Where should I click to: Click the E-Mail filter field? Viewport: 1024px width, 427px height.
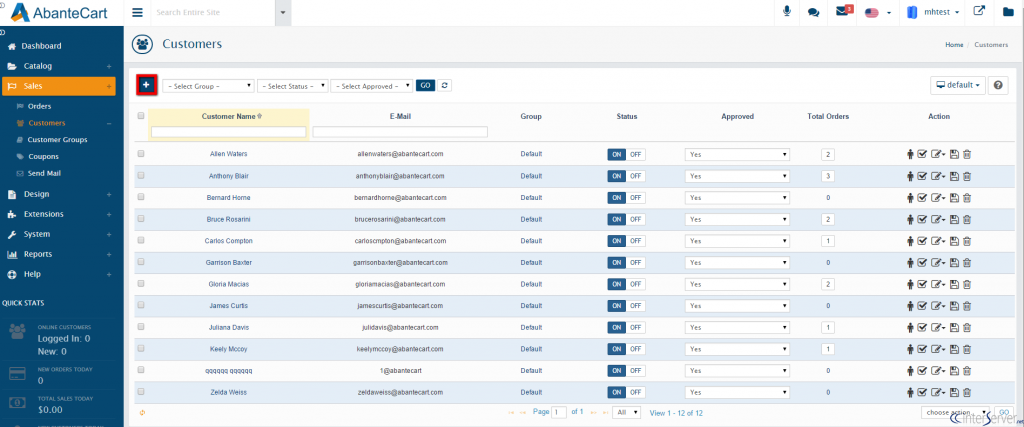(x=400, y=132)
